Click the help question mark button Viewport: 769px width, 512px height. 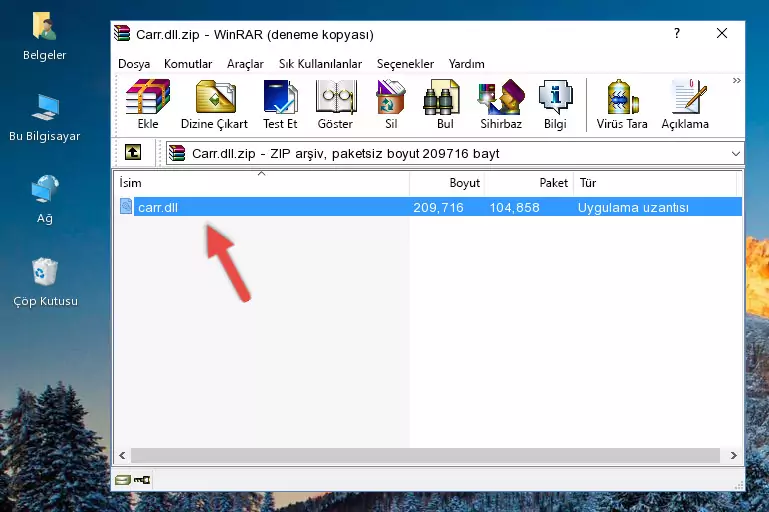[677, 33]
